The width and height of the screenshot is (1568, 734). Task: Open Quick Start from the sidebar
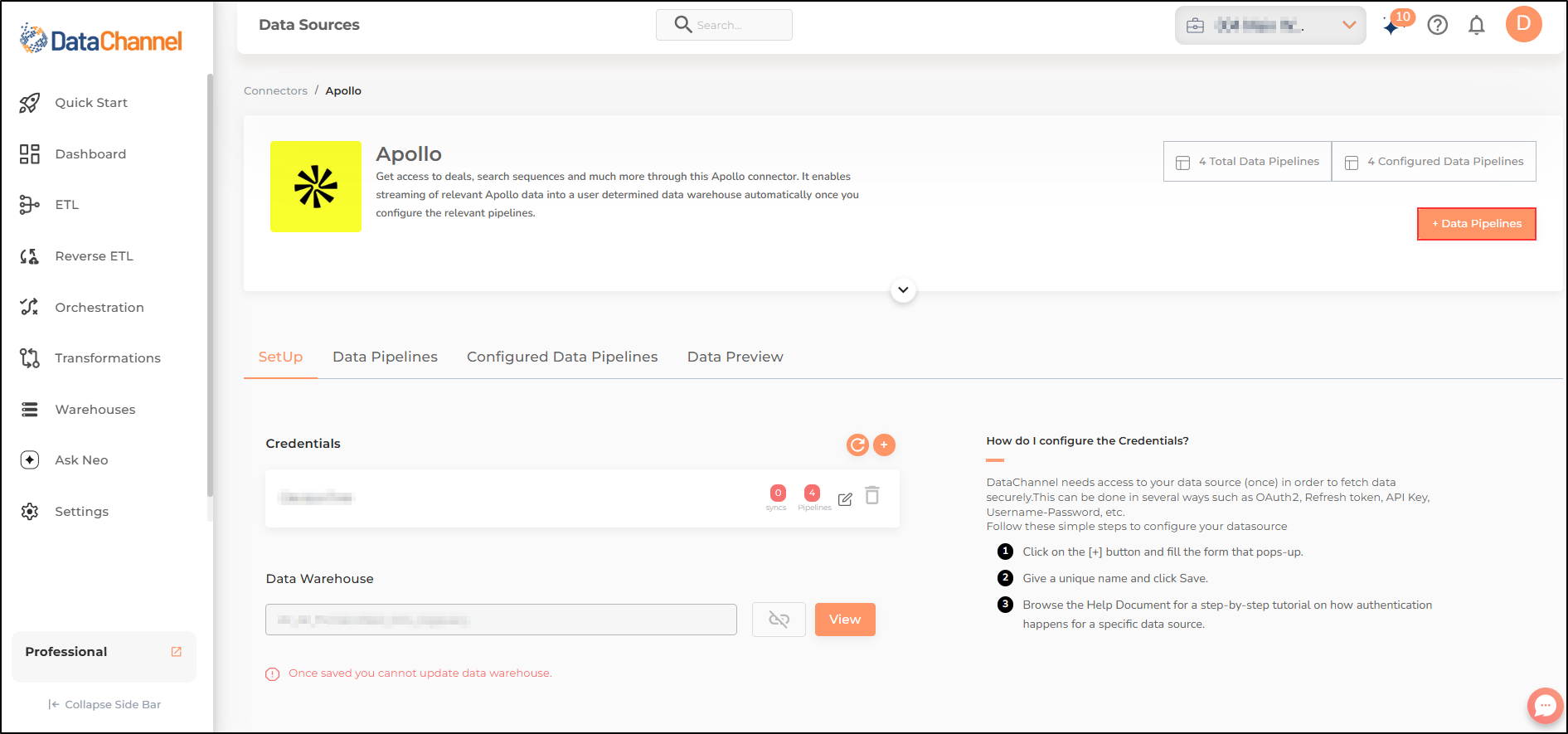tap(91, 103)
